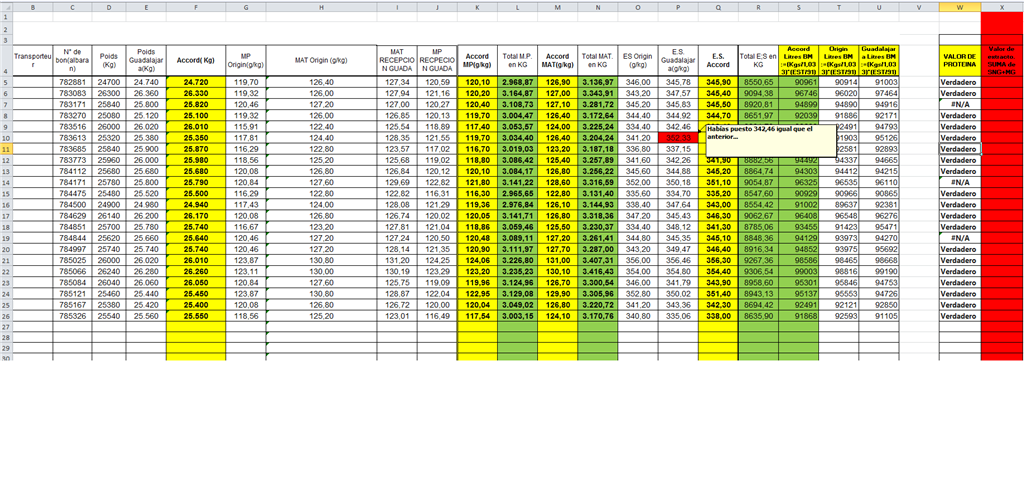Click the Accord MAT(g/kg) header cell
1024x490 pixels.
click(x=558, y=61)
